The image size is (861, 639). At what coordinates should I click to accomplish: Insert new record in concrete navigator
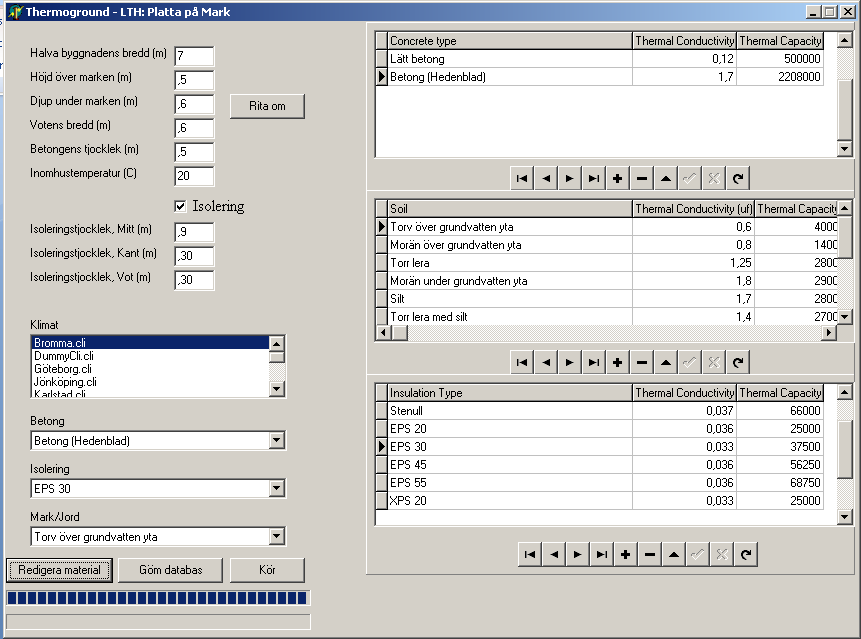pyautogui.click(x=618, y=178)
